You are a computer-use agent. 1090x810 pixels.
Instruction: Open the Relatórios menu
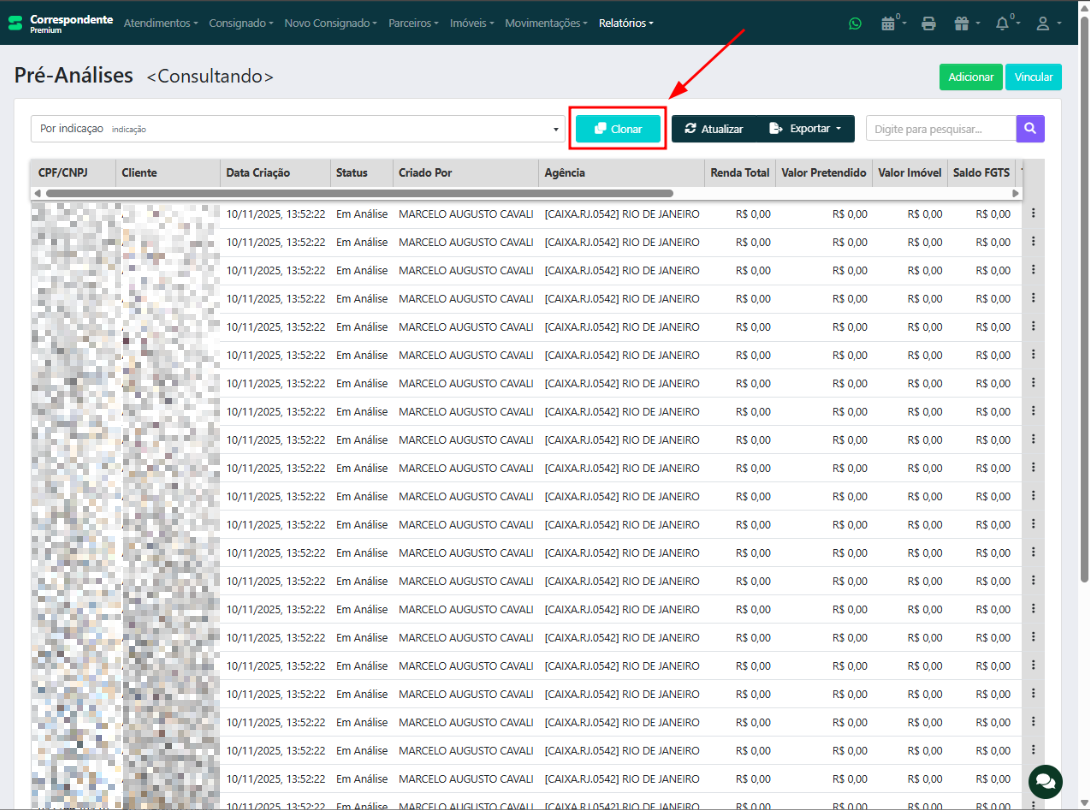pos(625,23)
